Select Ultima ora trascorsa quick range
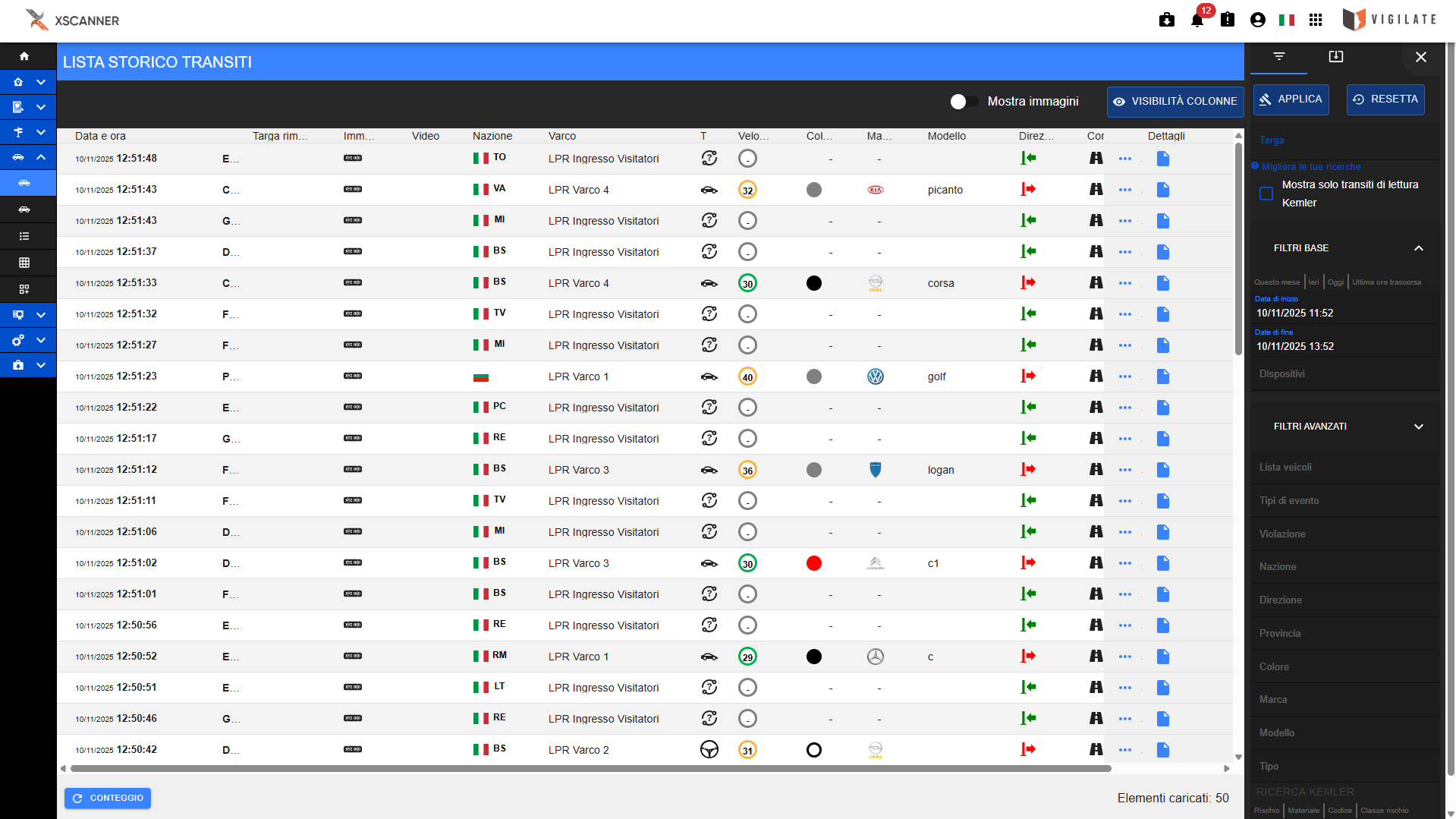 coord(1386,282)
